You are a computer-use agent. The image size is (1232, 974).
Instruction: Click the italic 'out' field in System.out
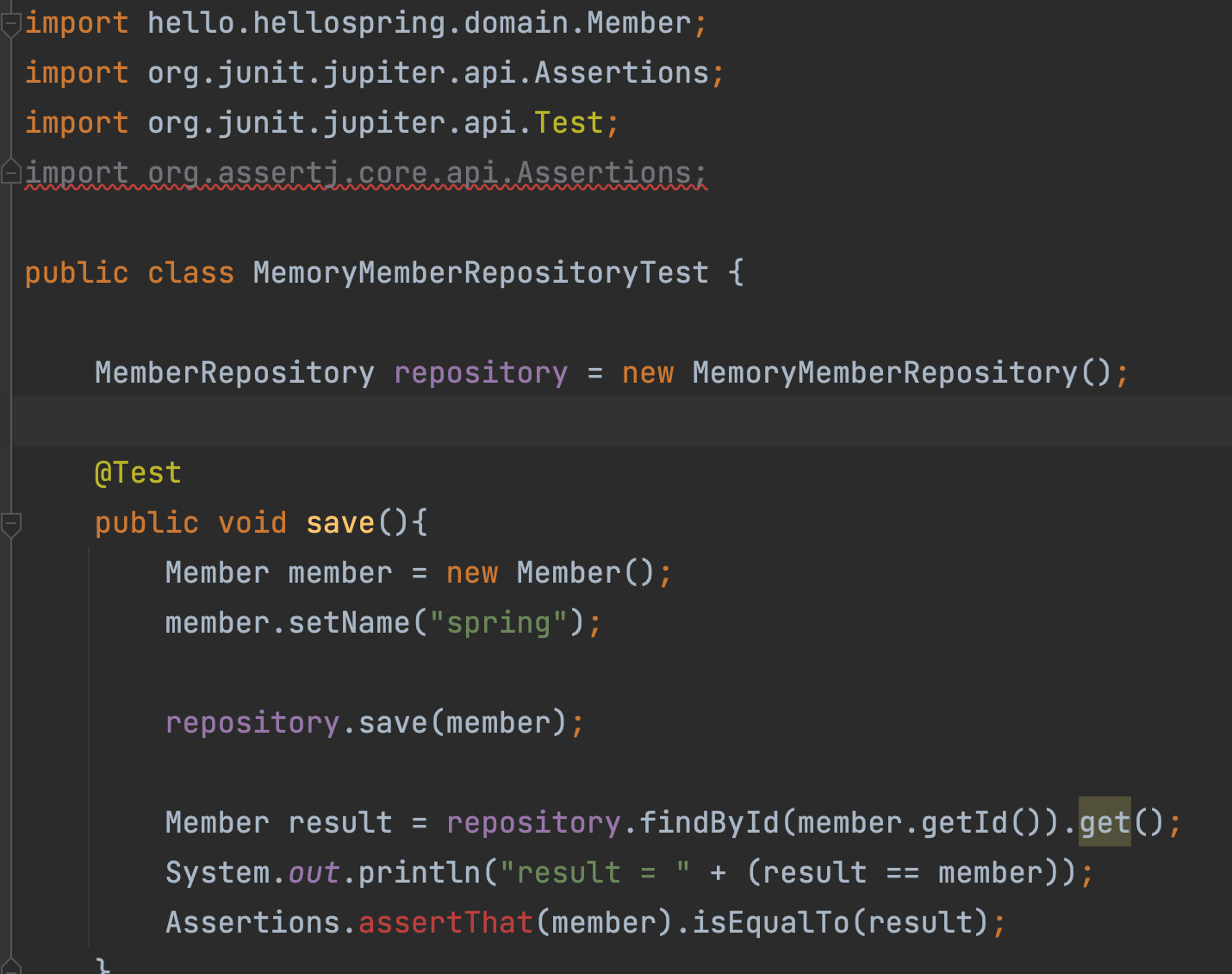314,873
